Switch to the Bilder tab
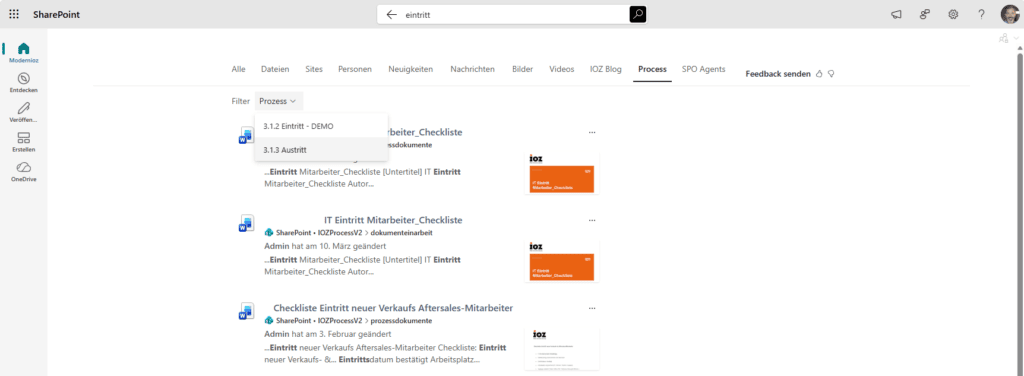 tap(522, 69)
